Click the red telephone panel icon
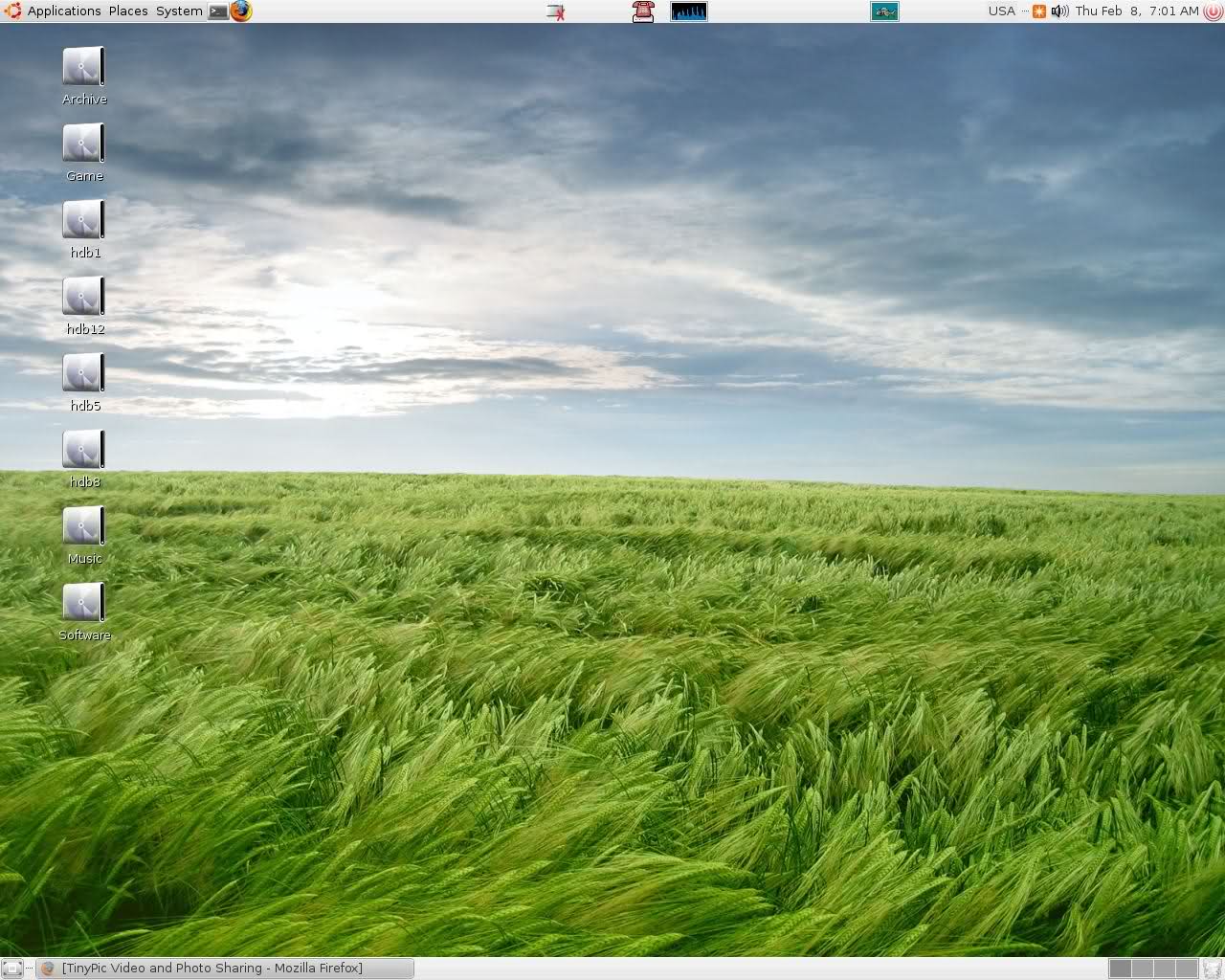Viewport: 1225px width, 980px height. point(642,11)
